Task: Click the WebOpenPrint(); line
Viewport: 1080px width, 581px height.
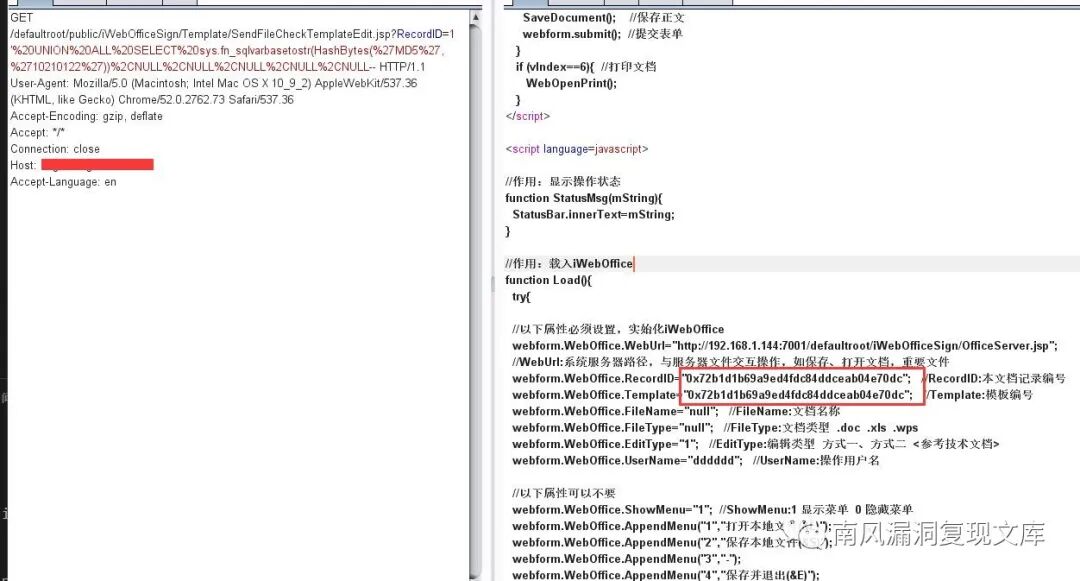Action: click(x=572, y=83)
